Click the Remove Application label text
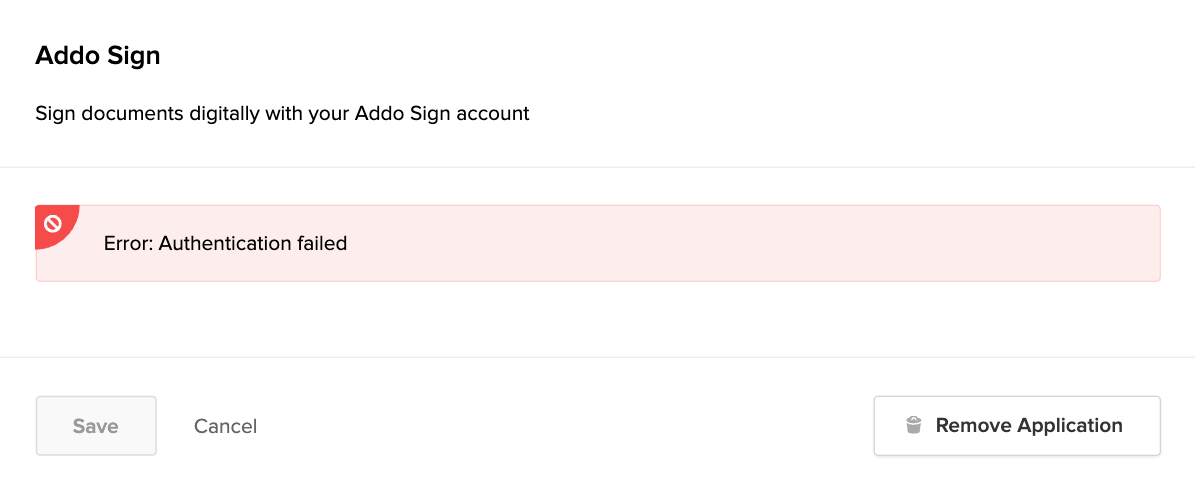 click(x=1029, y=425)
